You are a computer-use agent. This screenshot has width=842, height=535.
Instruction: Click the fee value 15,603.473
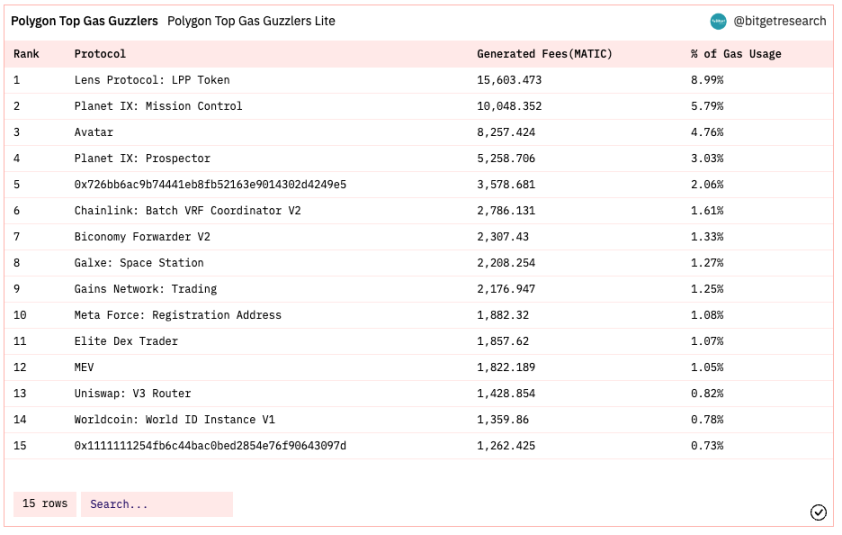[510, 80]
